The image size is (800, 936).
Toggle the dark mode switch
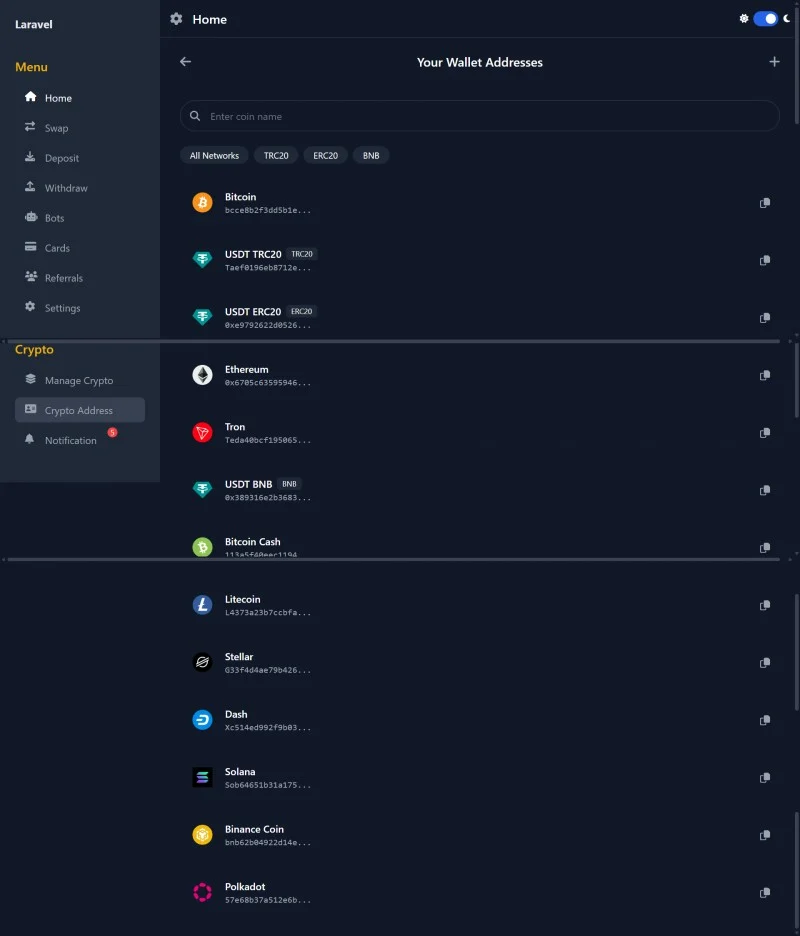click(x=765, y=19)
